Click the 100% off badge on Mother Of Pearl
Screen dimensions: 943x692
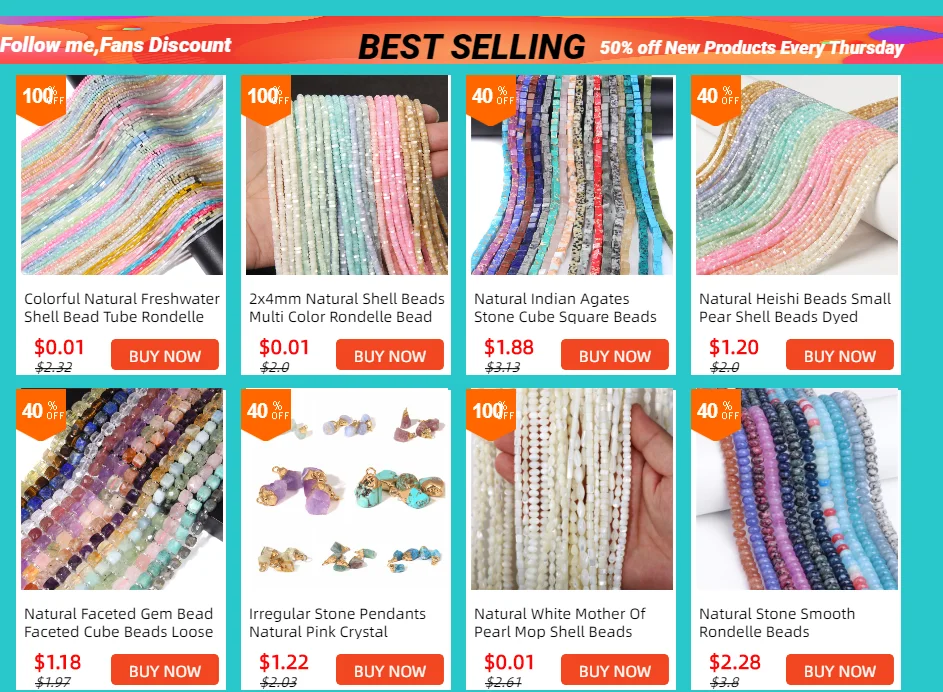click(x=491, y=414)
